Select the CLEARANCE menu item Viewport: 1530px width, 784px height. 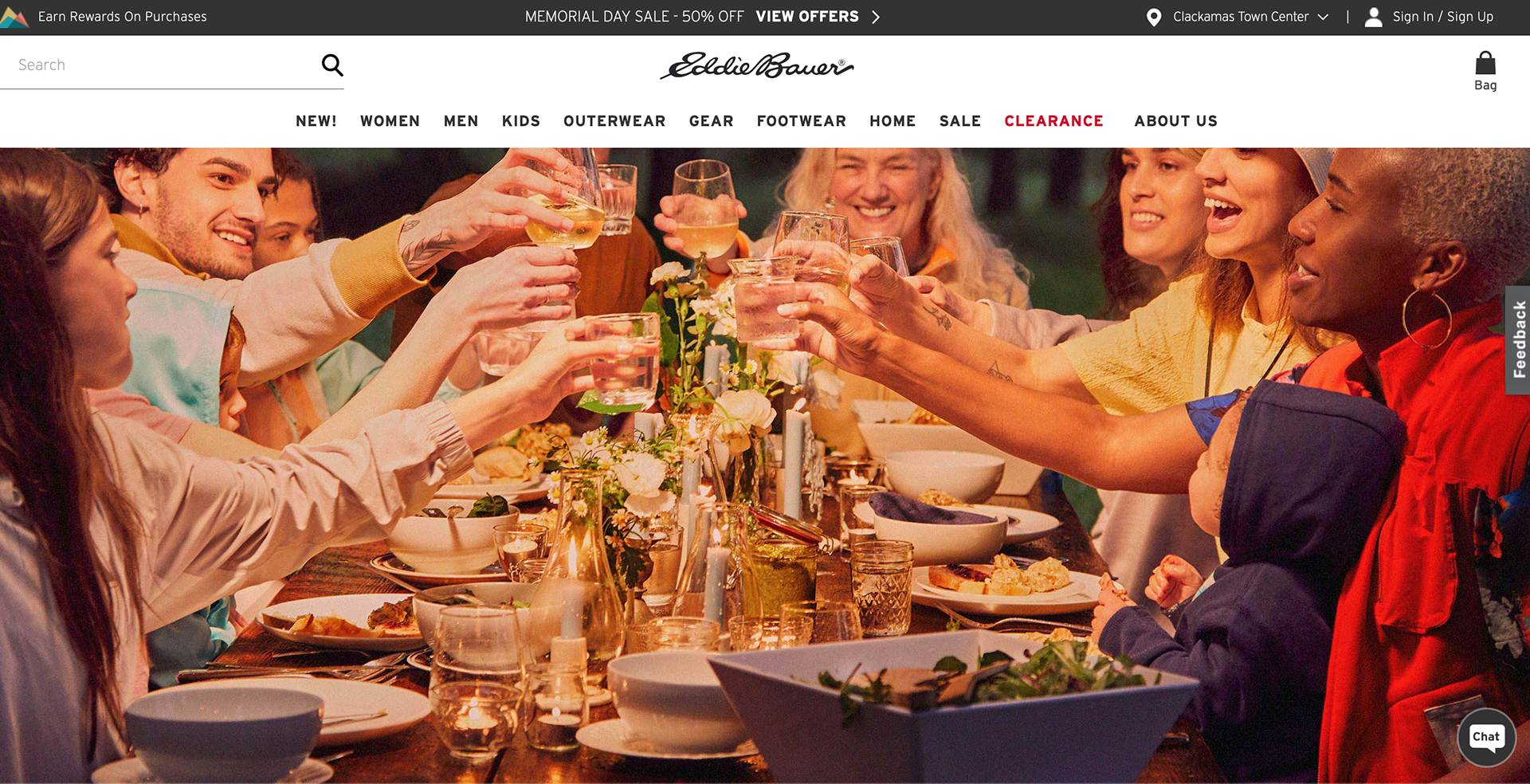[1053, 121]
